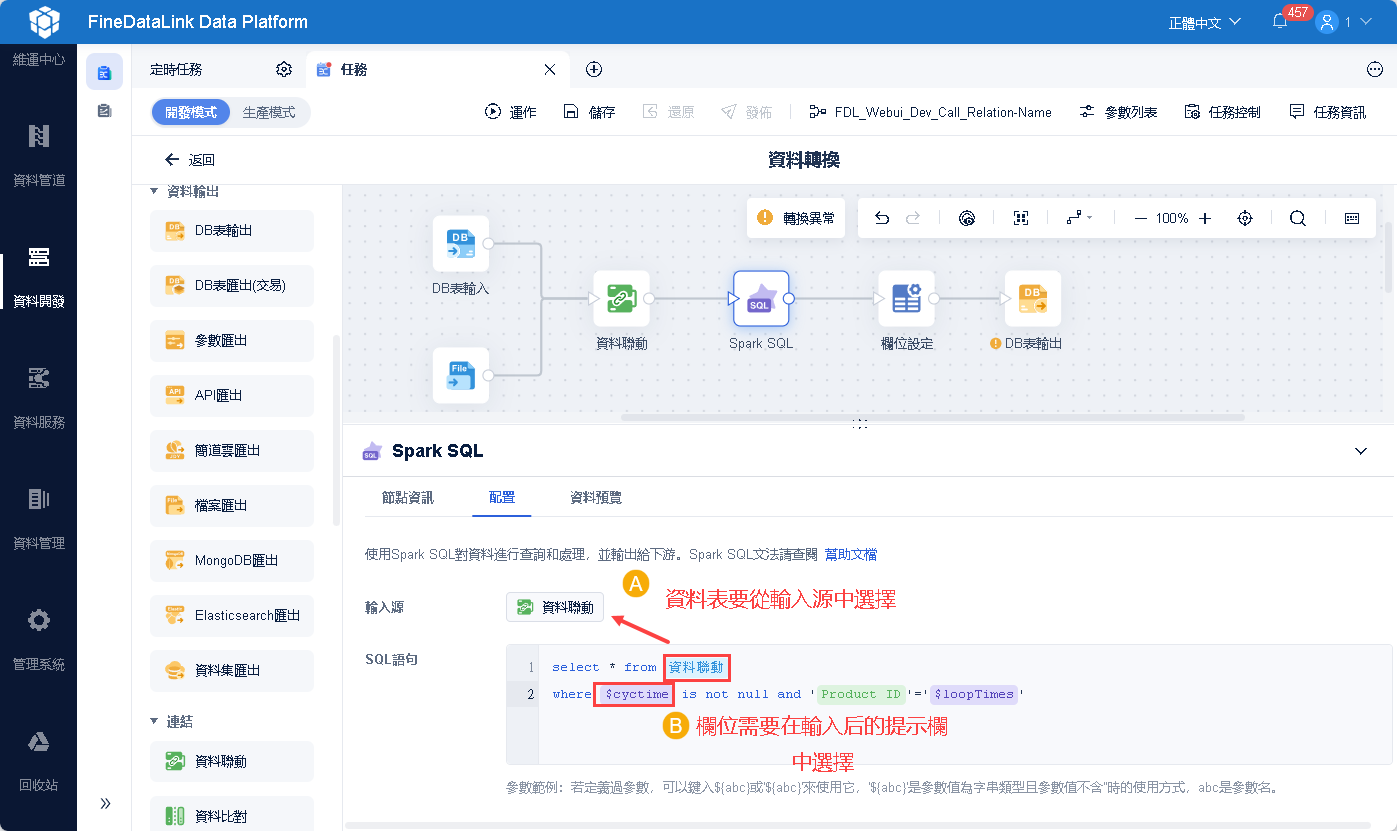1397x831 pixels.
Task: Add a new tab with plus icon
Action: tap(594, 69)
